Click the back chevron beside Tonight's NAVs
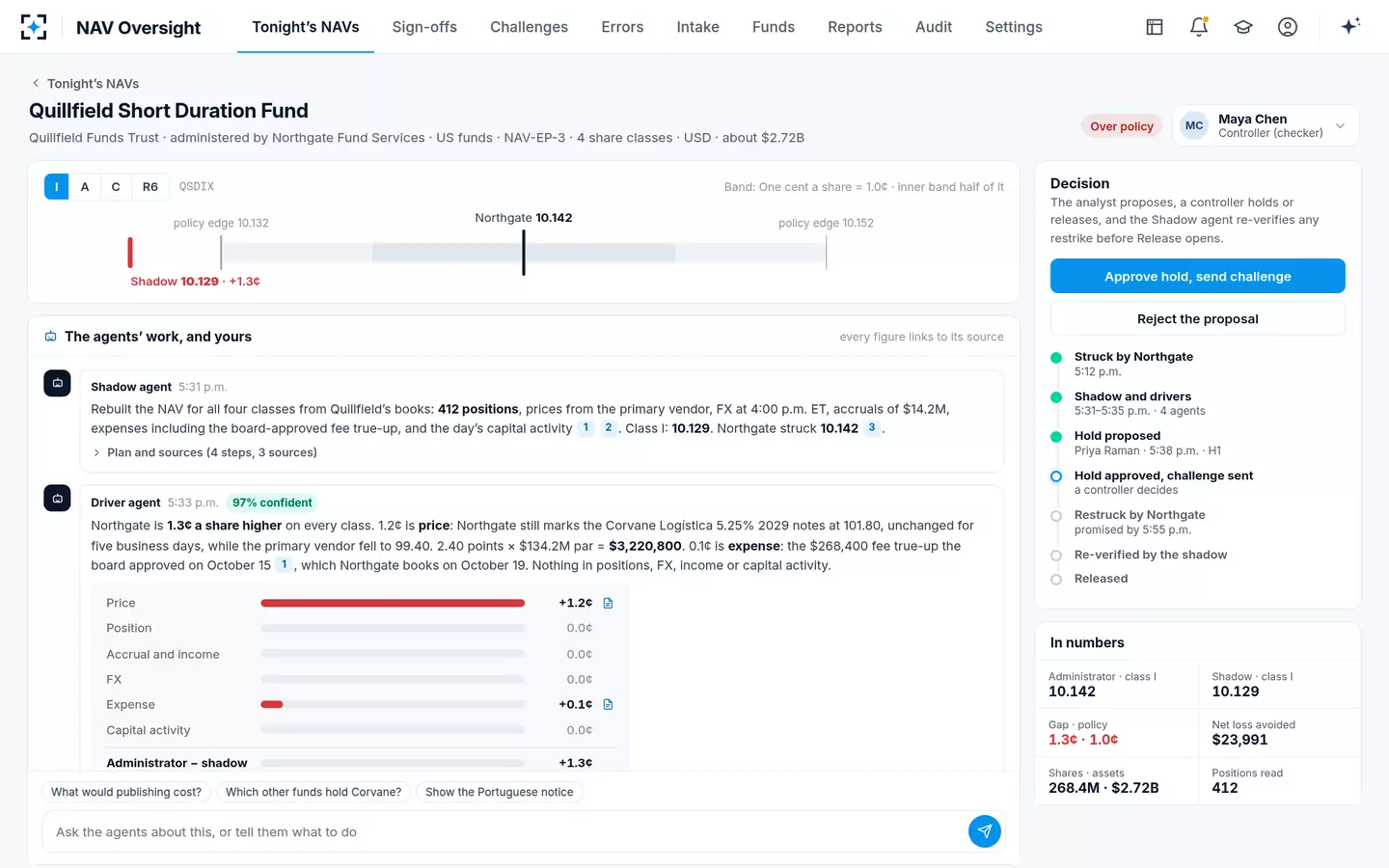 pyautogui.click(x=36, y=84)
